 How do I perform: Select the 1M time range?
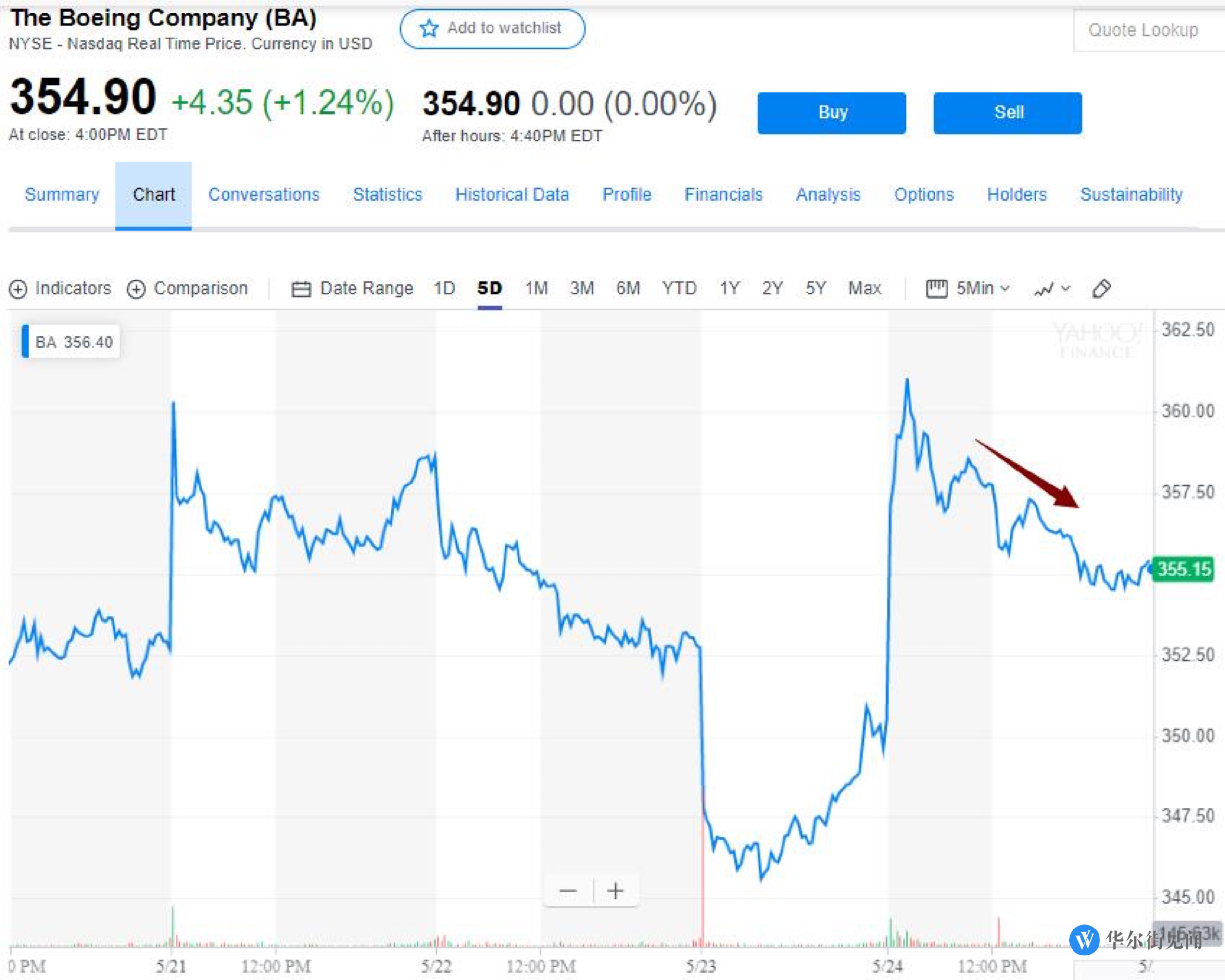point(536,288)
